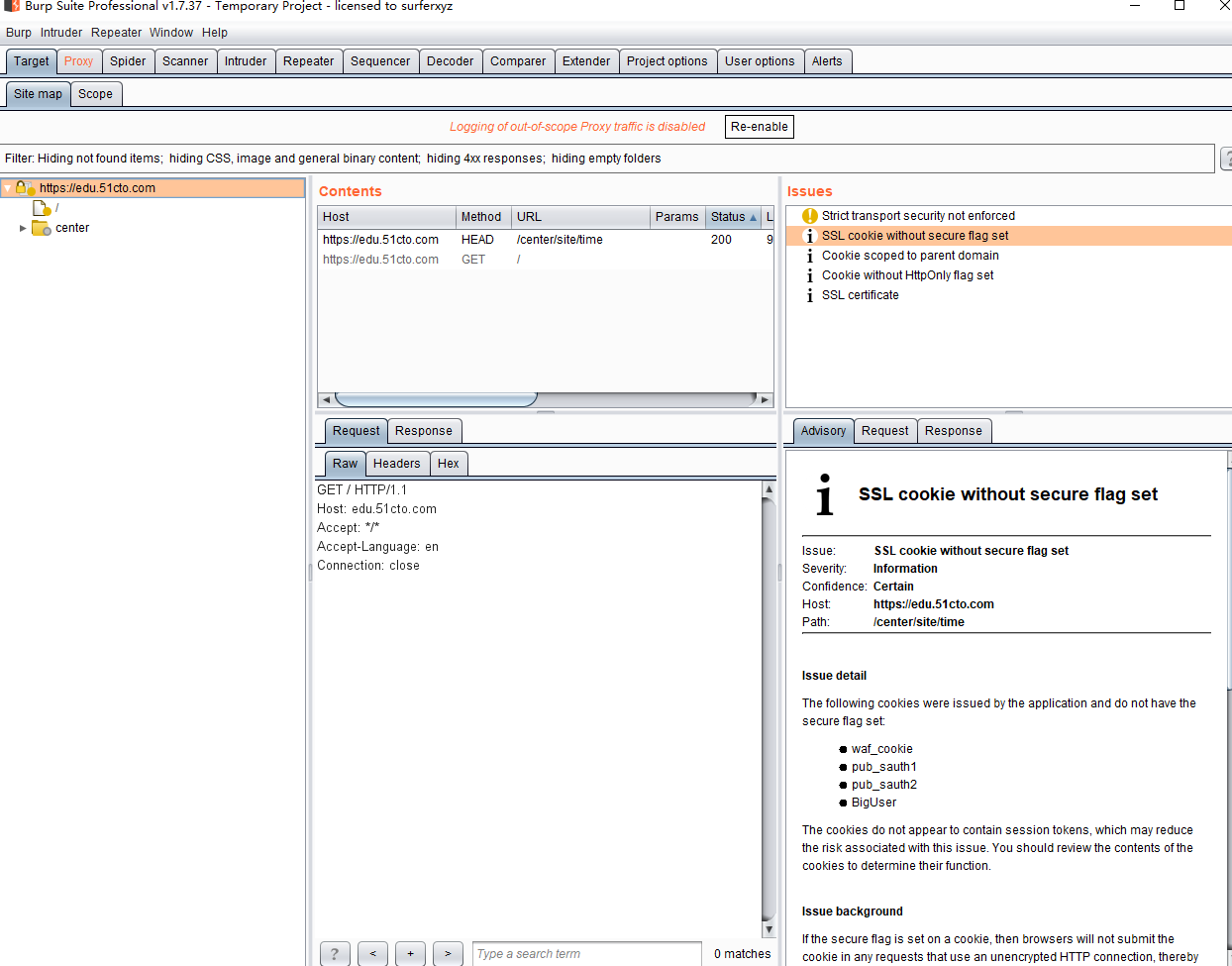Open the User options tab
Screen dimensions: 1232x966
coord(760,61)
